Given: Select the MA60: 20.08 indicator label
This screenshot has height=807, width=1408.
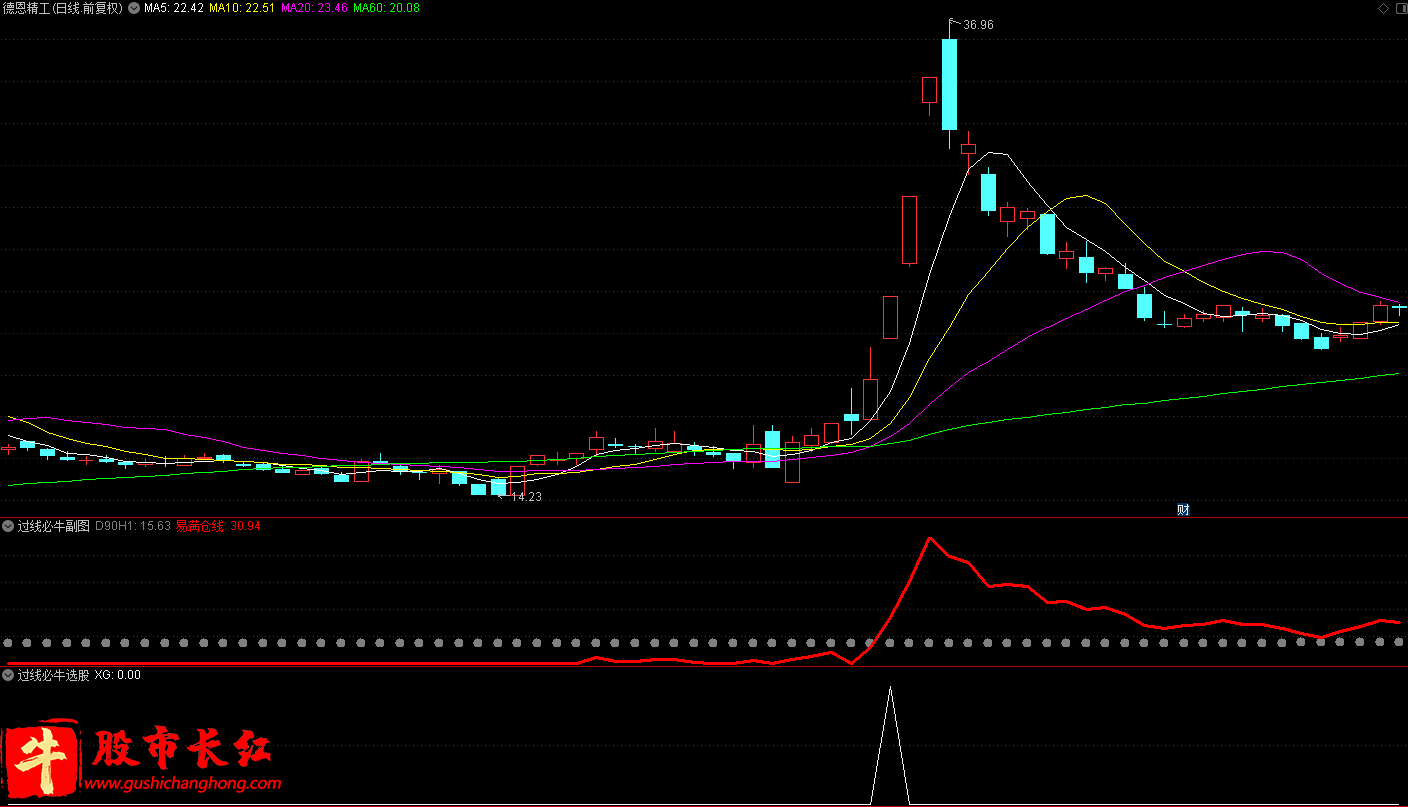Looking at the screenshot, I should [x=386, y=8].
